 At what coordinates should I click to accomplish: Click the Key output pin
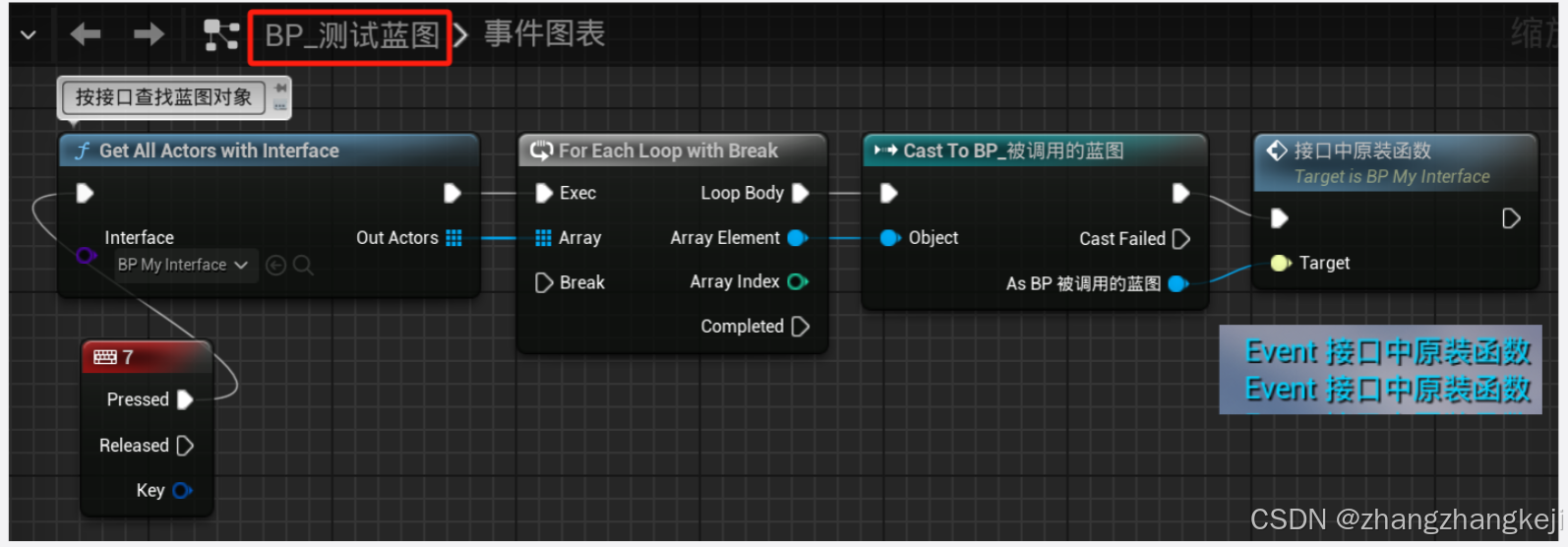tap(183, 490)
